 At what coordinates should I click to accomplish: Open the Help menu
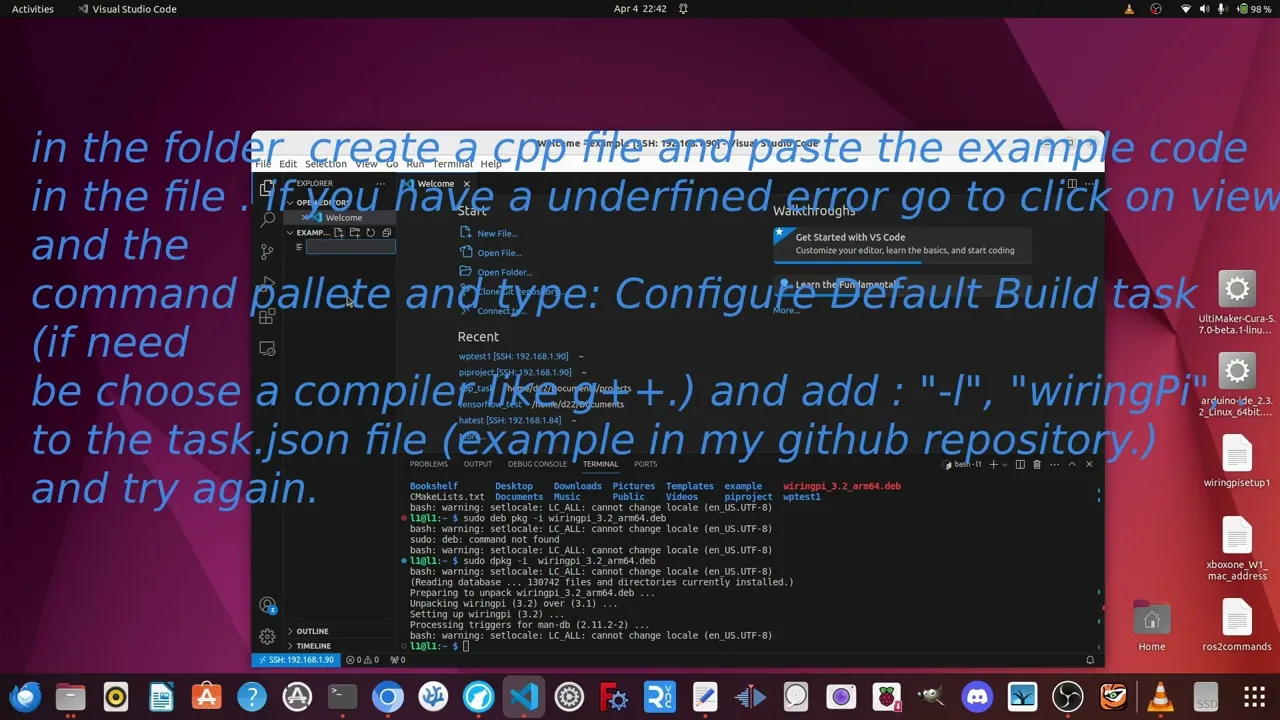point(491,164)
